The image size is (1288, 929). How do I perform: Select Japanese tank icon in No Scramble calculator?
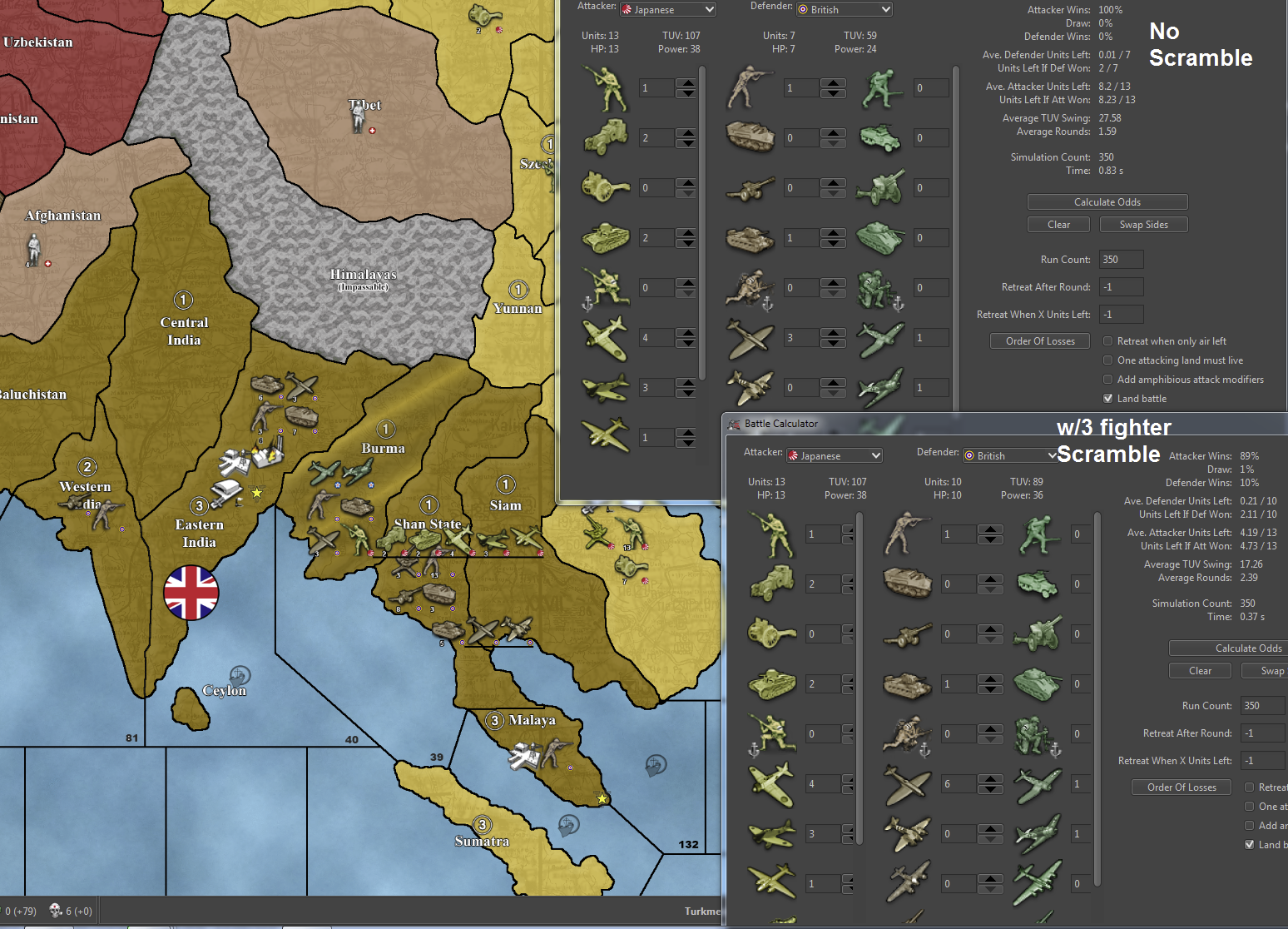pos(605,238)
